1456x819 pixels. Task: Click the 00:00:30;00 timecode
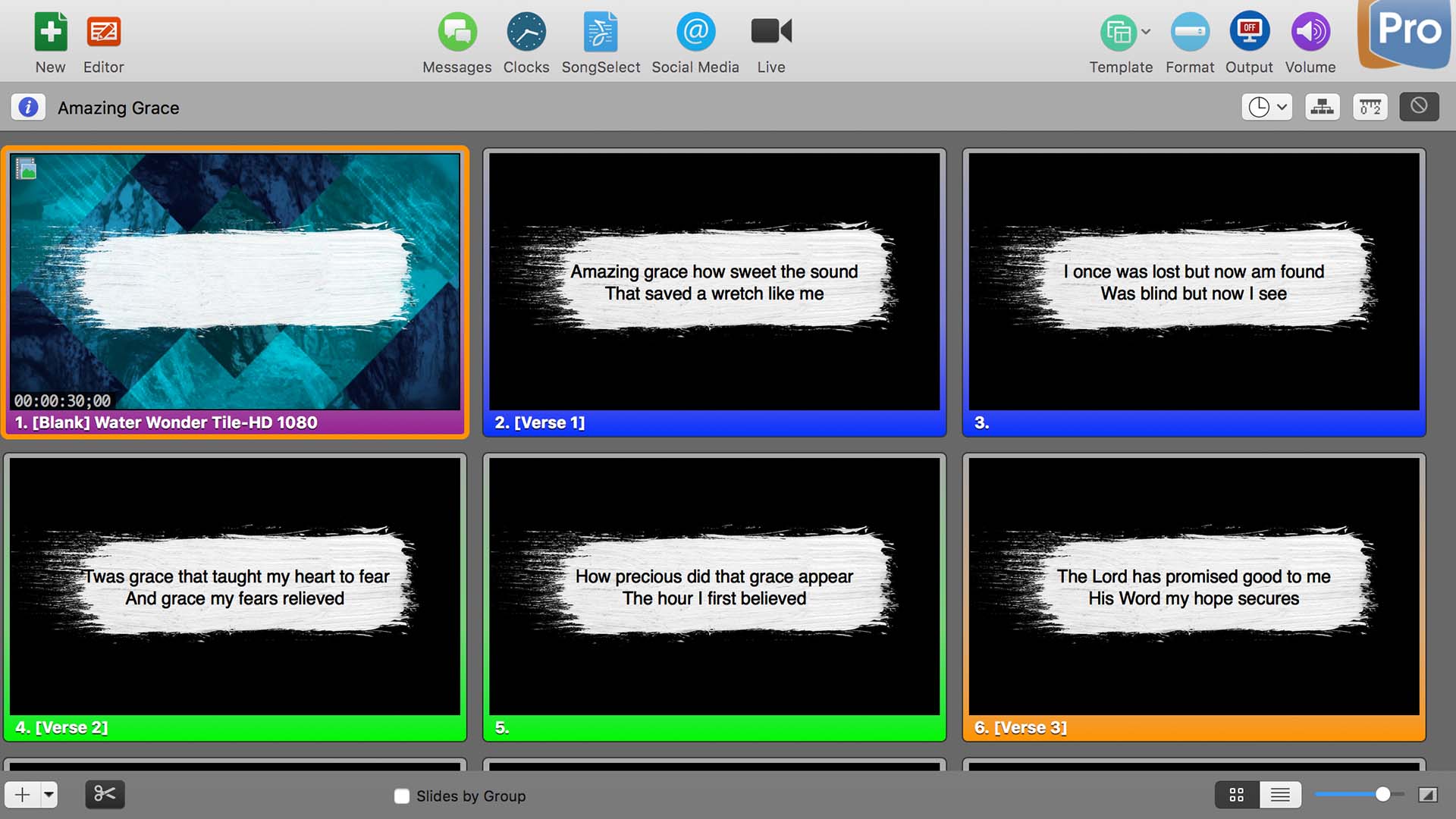[x=62, y=400]
